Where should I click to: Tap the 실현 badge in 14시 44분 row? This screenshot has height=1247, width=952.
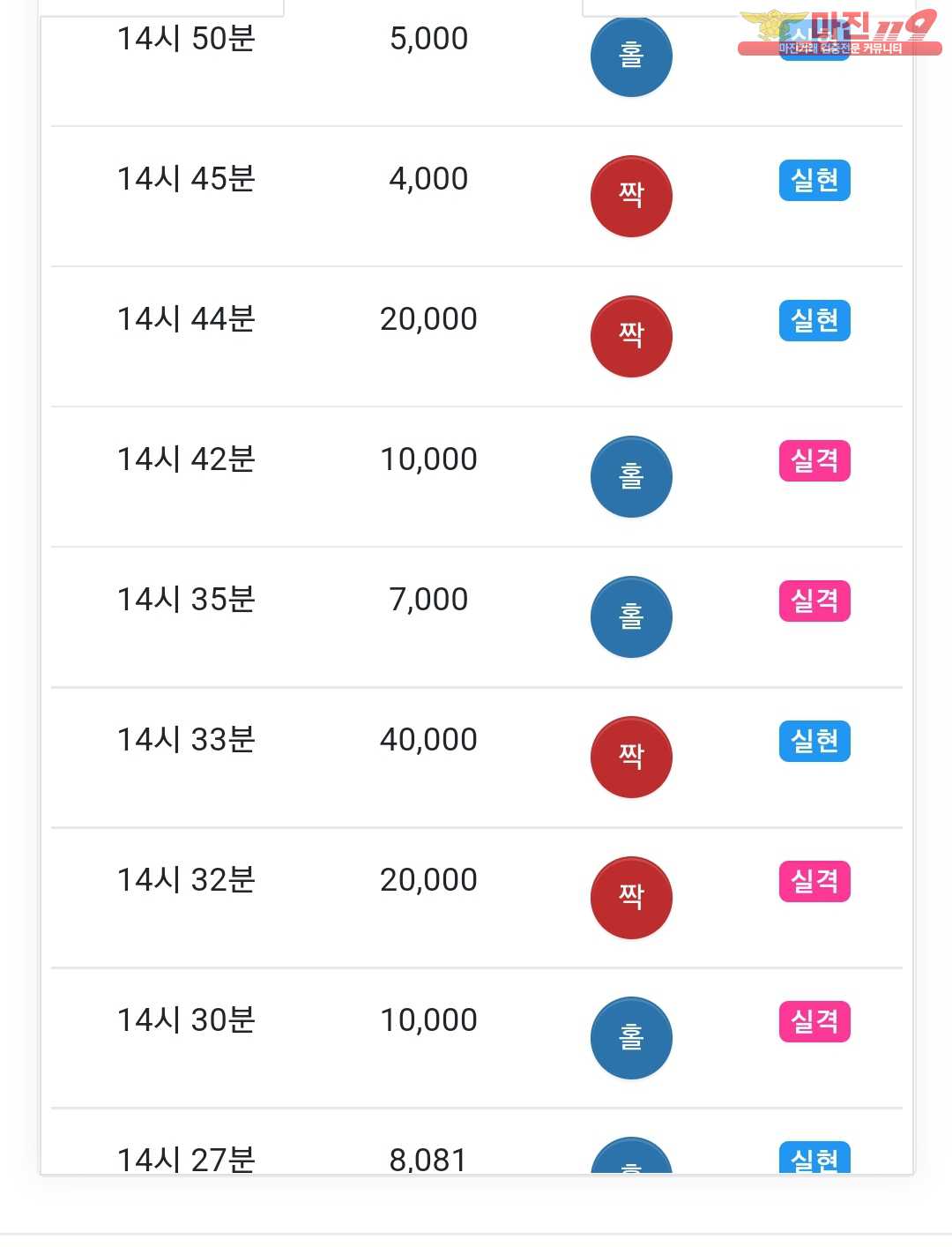(814, 320)
